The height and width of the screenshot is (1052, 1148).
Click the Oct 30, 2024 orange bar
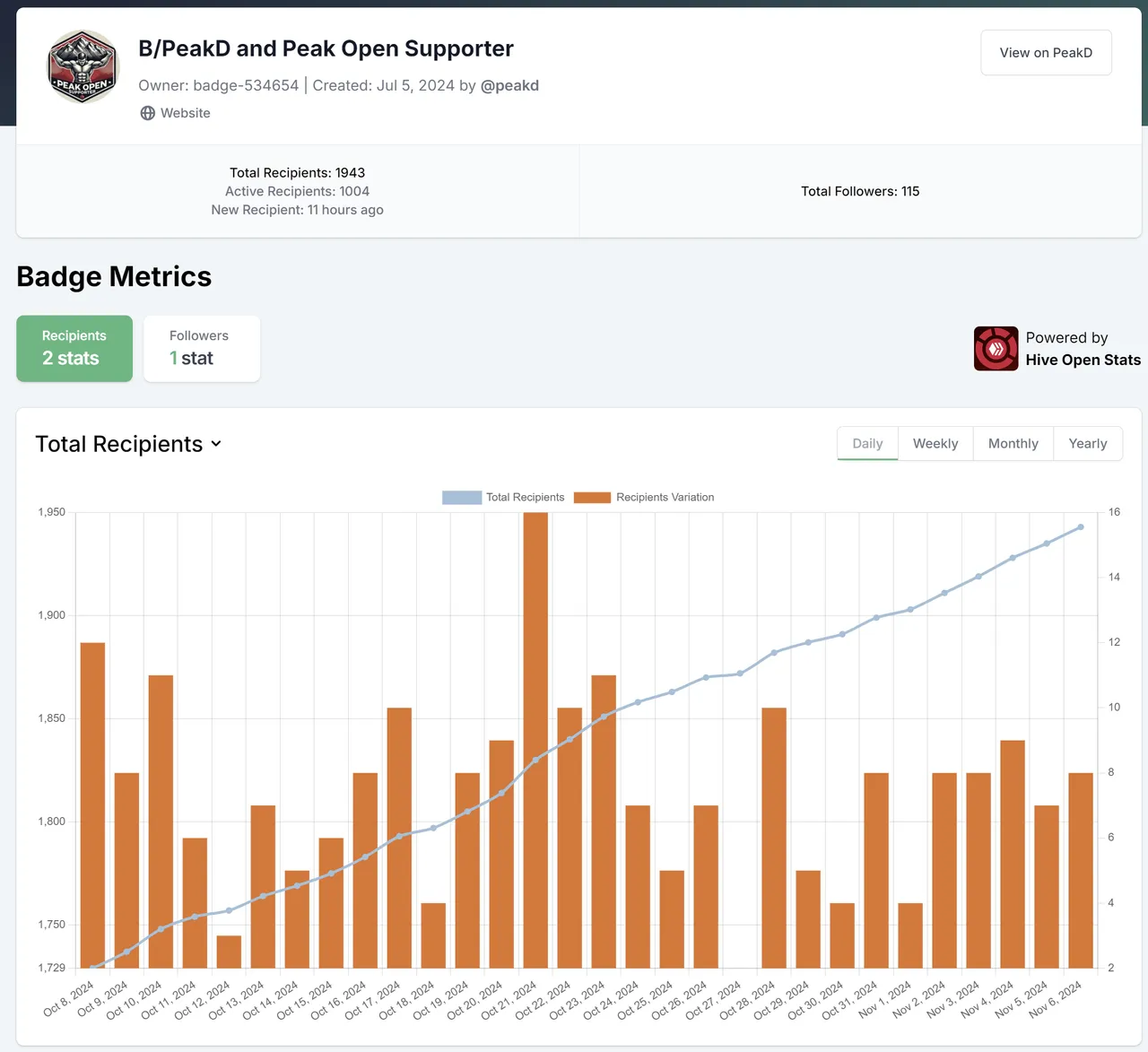(x=842, y=935)
